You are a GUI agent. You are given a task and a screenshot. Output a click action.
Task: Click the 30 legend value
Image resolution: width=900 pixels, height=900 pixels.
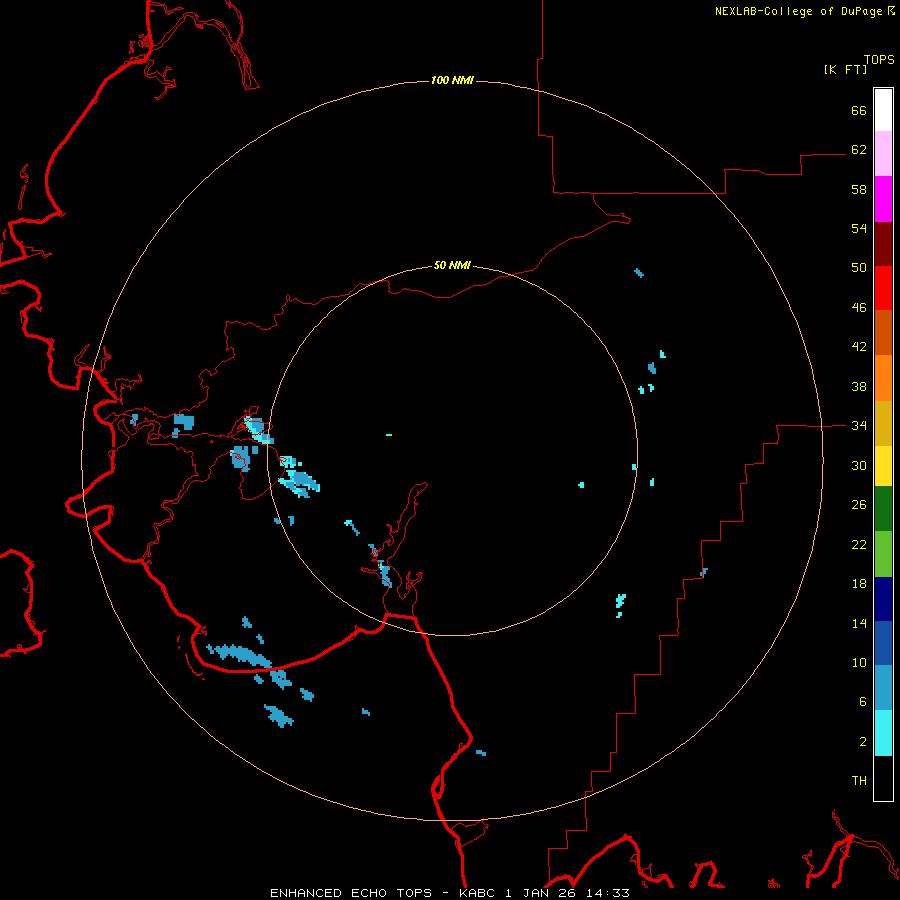859,465
